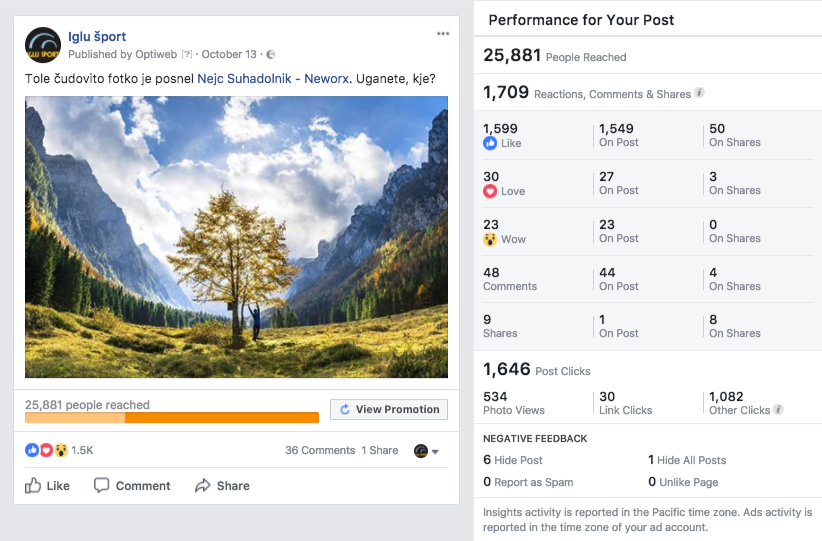Viewport: 822px width, 541px height.
Task: Open the post options ellipsis menu
Action: 443,34
